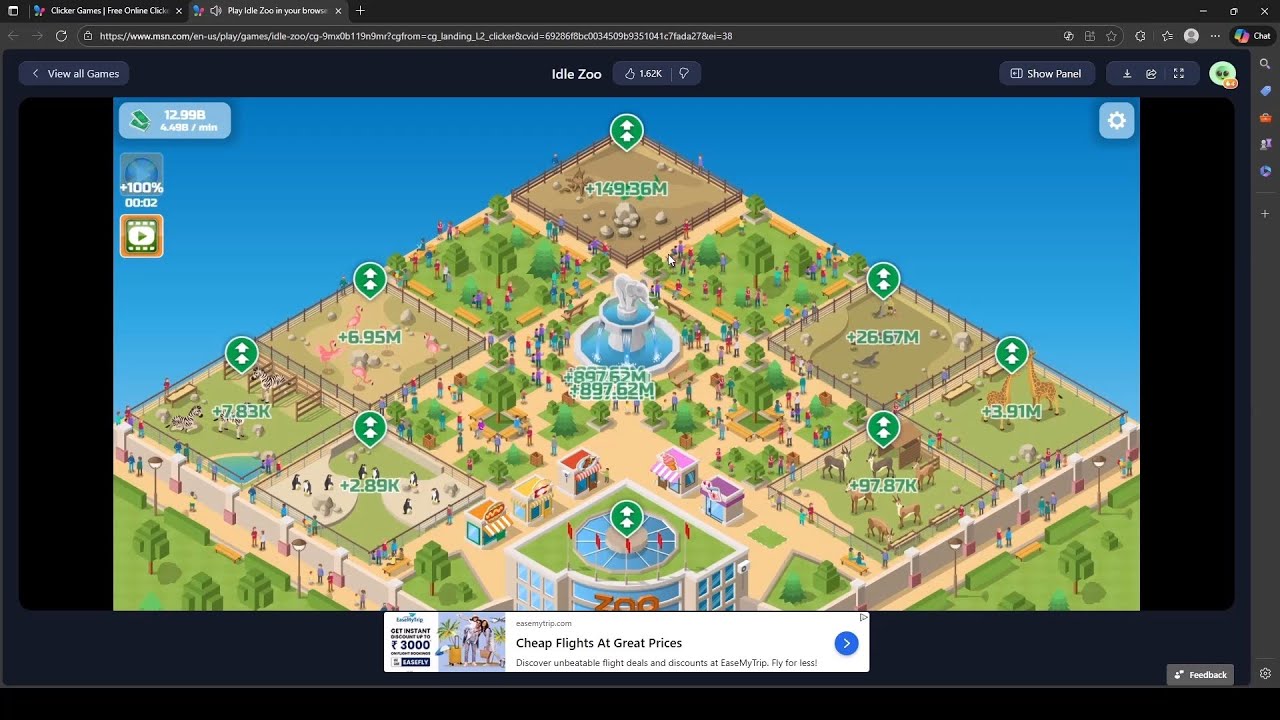Click upgrade arrow above flamingo enclosure

pyautogui.click(x=370, y=280)
